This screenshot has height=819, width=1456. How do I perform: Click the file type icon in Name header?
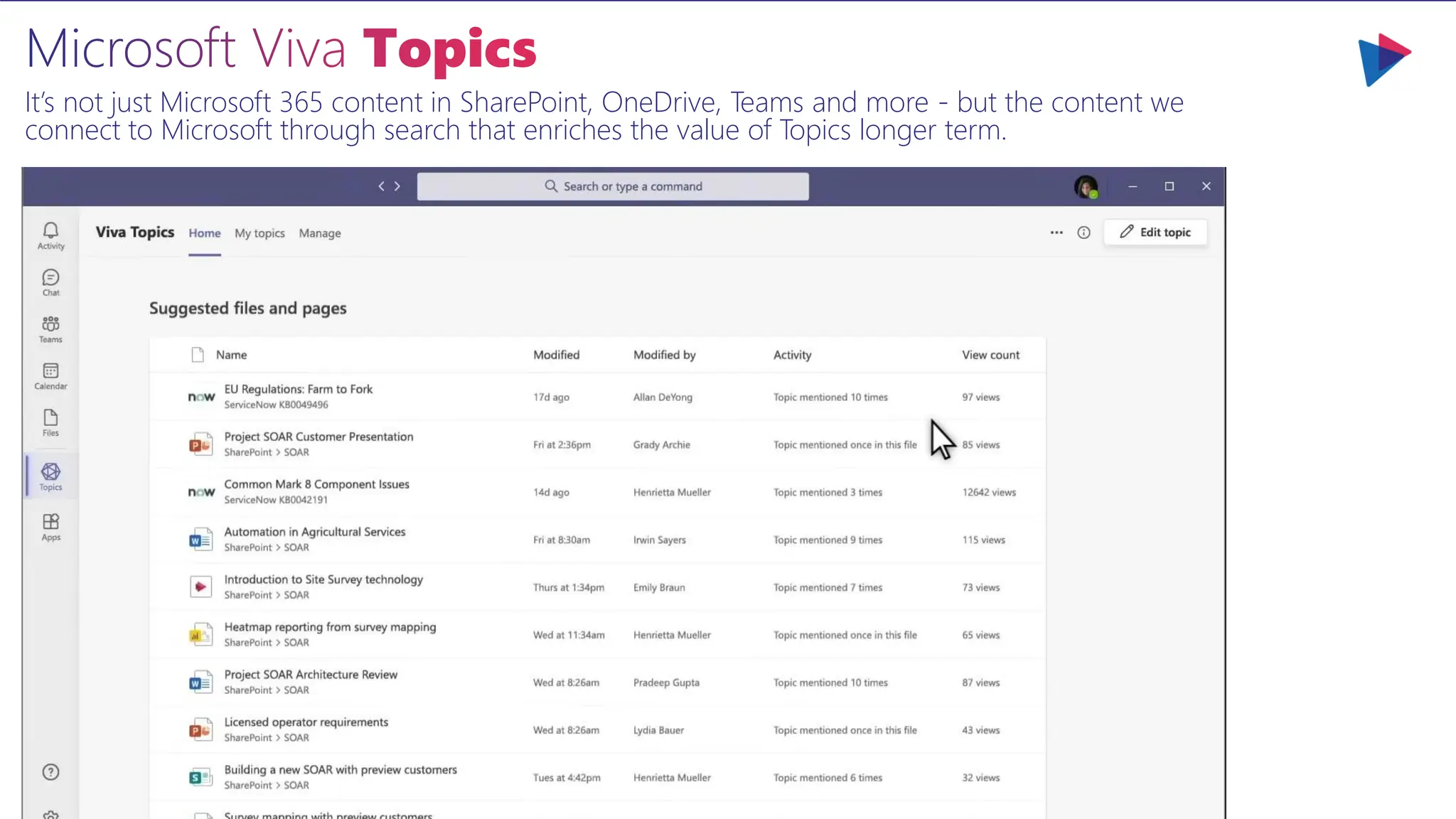point(198,355)
